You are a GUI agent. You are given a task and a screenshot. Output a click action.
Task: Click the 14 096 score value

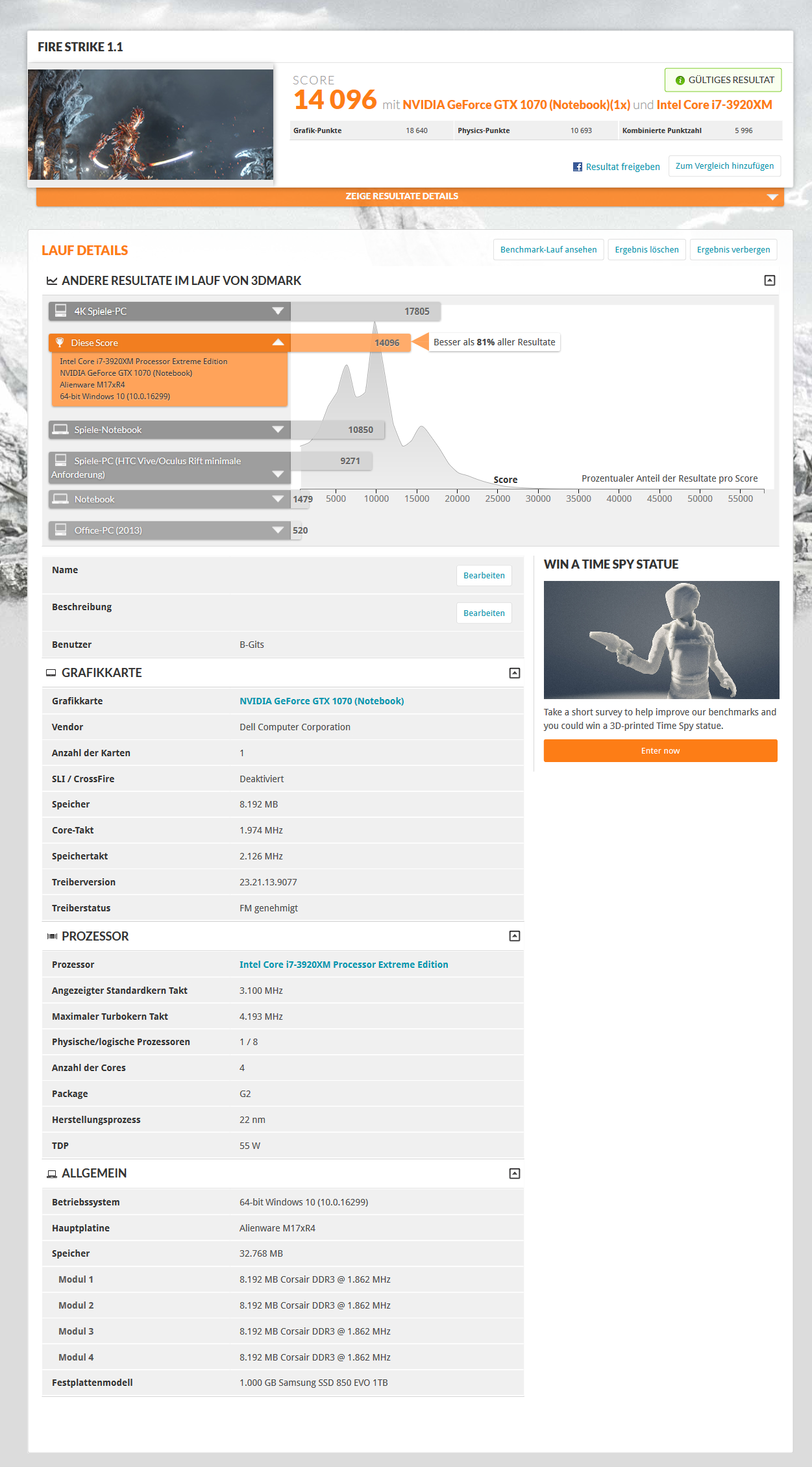(x=335, y=100)
